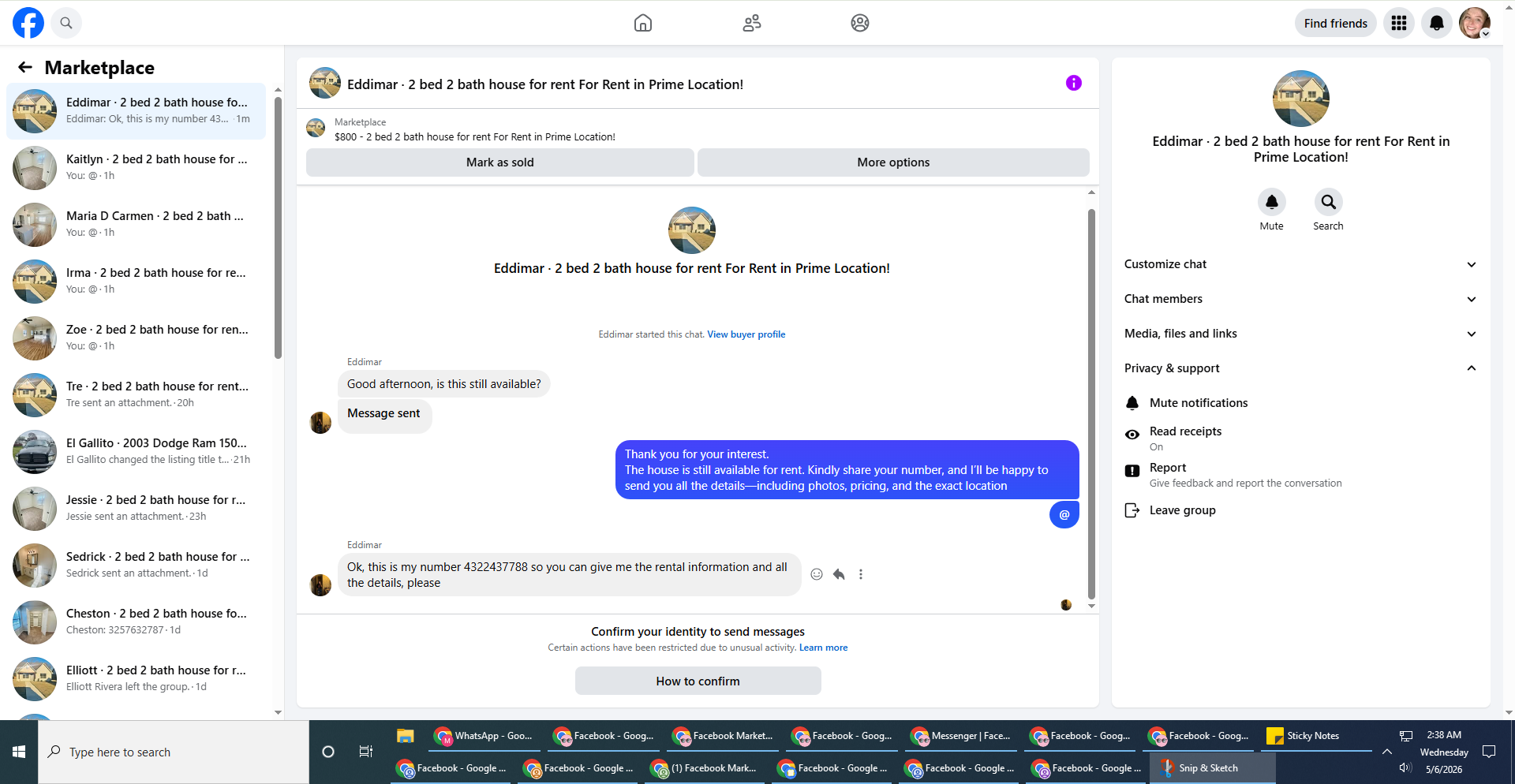
Task: Open more options dots on Eddimar's message
Action: coord(861,574)
